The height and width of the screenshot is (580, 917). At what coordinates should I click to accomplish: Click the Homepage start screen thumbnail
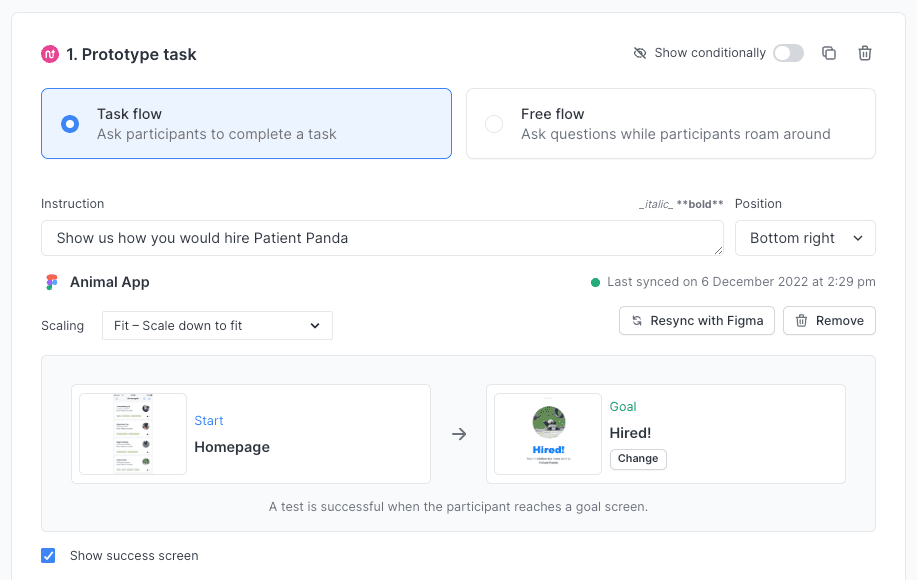131,434
